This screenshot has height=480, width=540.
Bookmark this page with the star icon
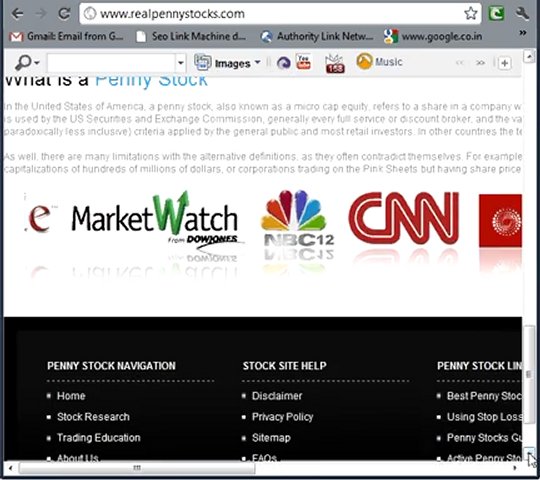tap(470, 13)
